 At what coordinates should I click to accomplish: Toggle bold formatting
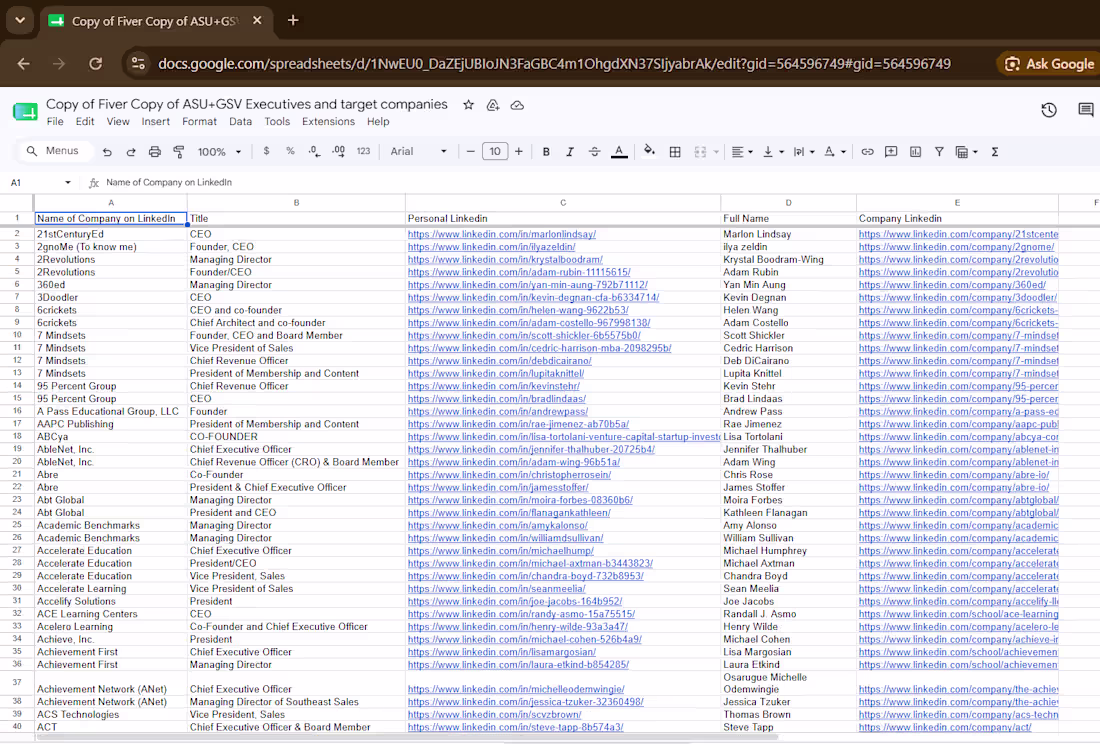coord(546,151)
